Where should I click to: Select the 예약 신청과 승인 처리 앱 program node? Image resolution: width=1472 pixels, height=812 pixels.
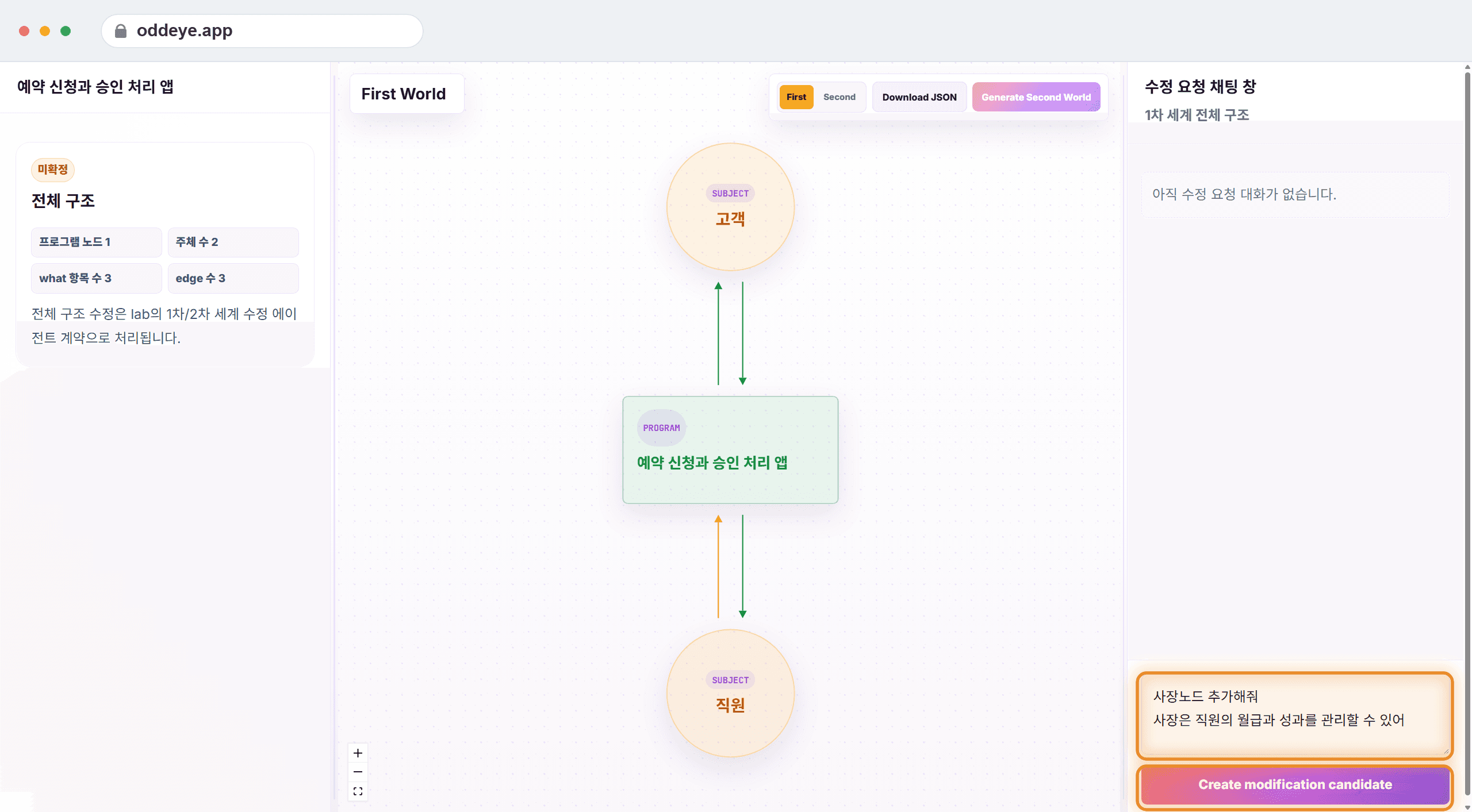pyautogui.click(x=730, y=450)
